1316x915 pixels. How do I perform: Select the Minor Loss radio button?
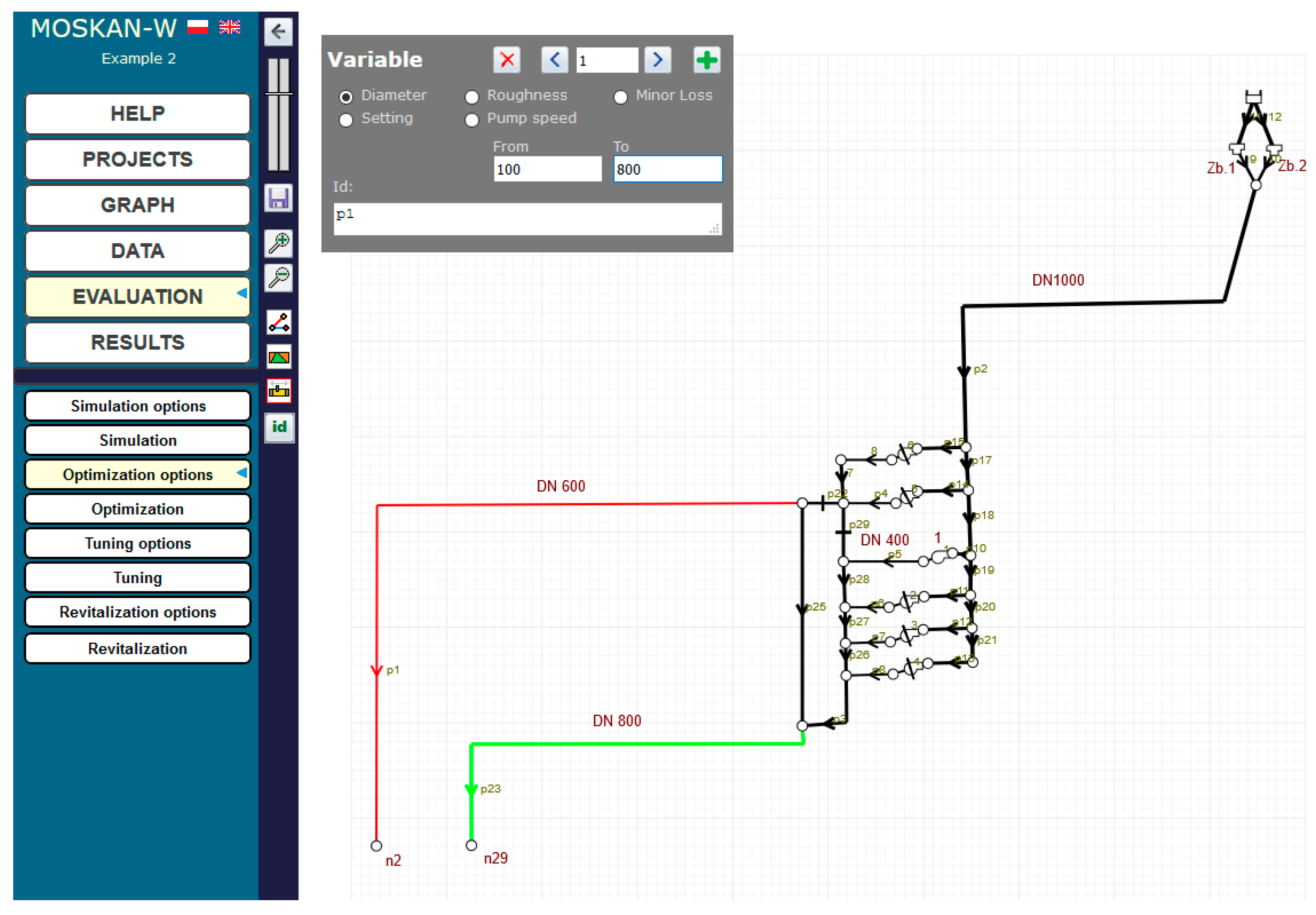(620, 97)
